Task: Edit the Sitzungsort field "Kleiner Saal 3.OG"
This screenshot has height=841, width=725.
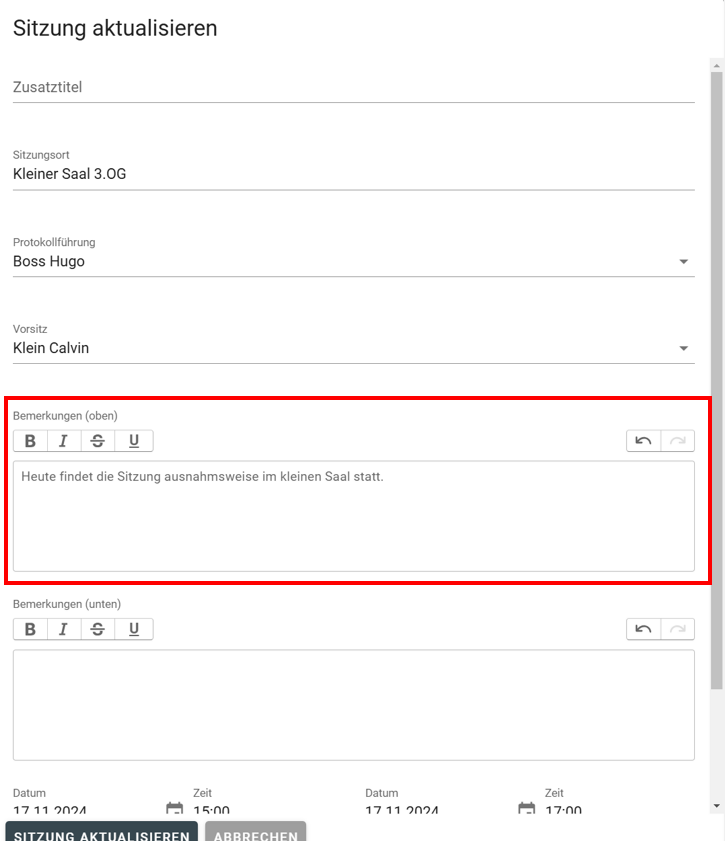Action: [x=353, y=174]
